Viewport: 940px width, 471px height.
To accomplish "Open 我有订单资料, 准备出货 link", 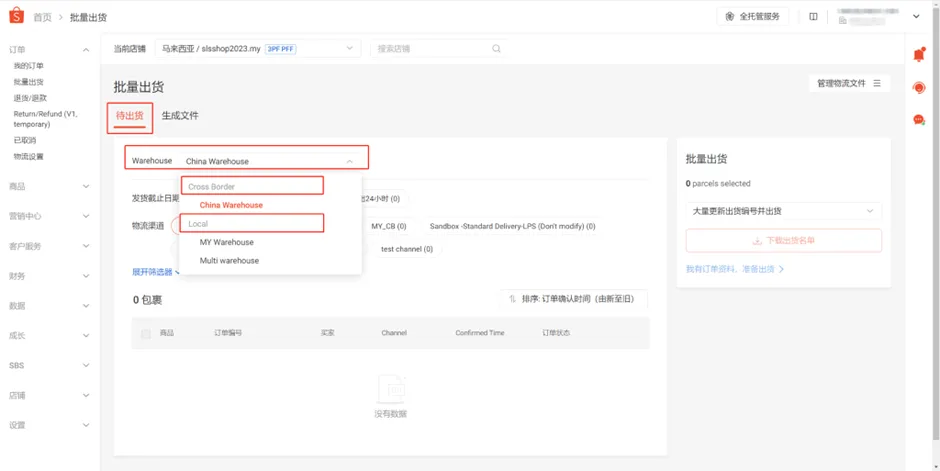I will 735,270.
